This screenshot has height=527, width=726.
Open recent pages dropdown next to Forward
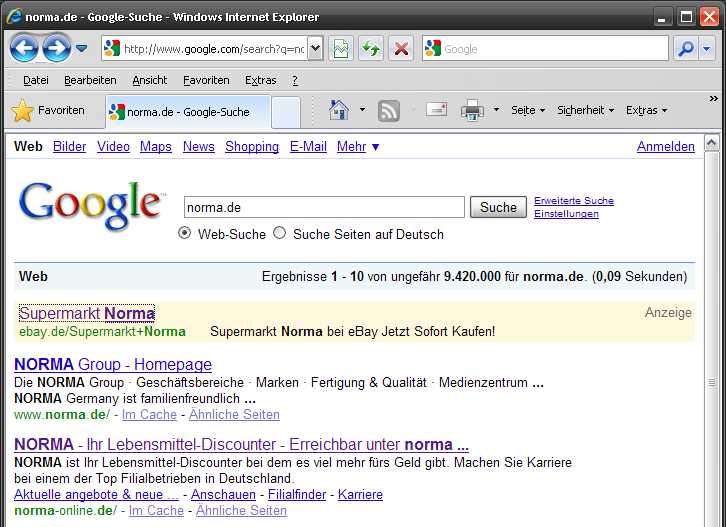pos(81,48)
